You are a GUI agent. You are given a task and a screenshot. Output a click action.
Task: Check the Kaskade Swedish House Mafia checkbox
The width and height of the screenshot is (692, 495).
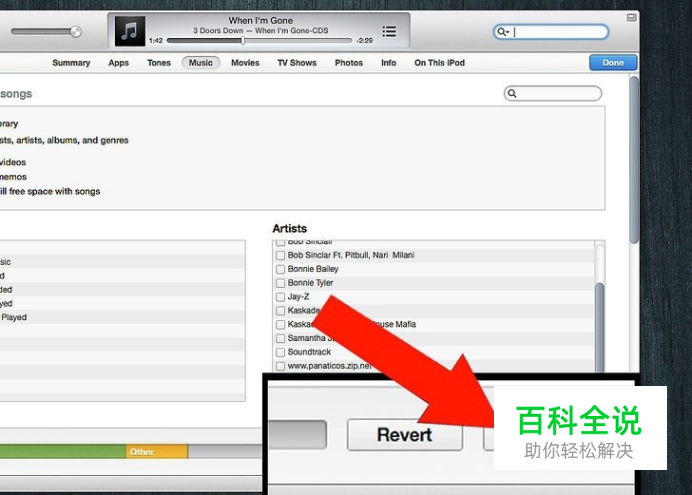click(x=280, y=325)
